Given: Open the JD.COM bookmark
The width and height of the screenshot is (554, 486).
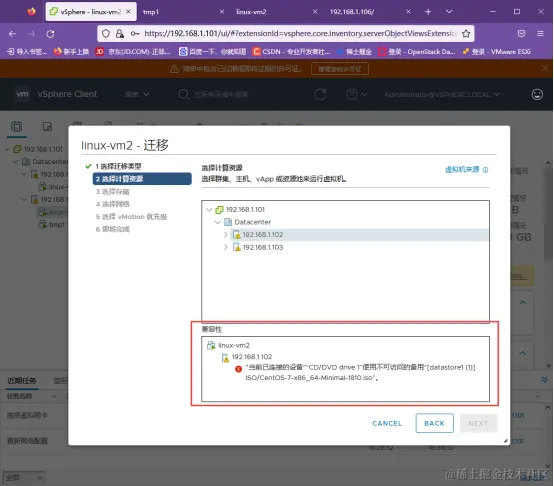Looking at the screenshot, I should [133, 52].
